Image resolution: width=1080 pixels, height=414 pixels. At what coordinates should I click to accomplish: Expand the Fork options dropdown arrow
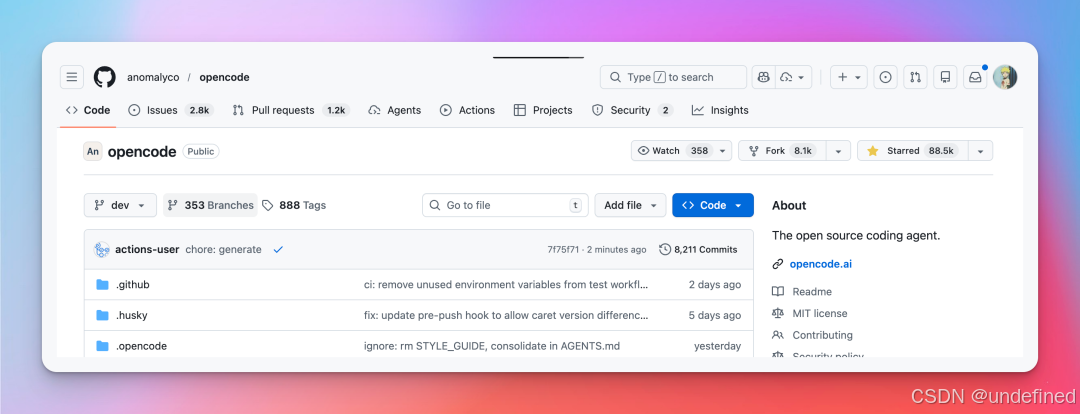pos(838,151)
